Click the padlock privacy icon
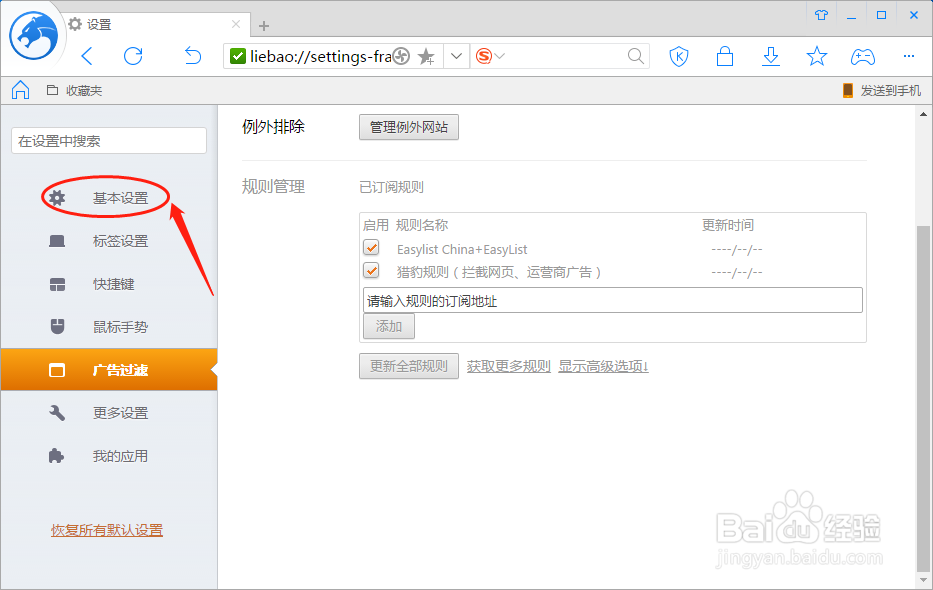This screenshot has width=933, height=590. tap(725, 57)
